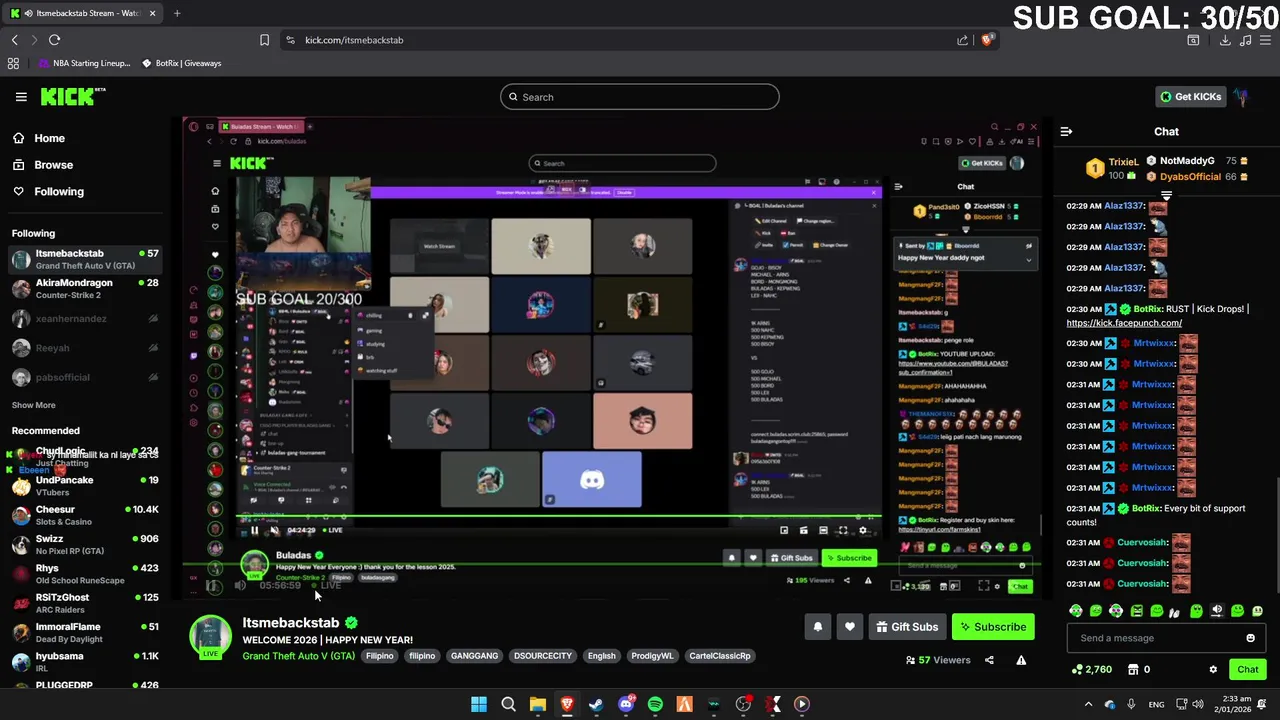Click the Itsmebackstab channel avatar with the LIVE badge
This screenshot has width=1280, height=720.
click(x=210, y=637)
